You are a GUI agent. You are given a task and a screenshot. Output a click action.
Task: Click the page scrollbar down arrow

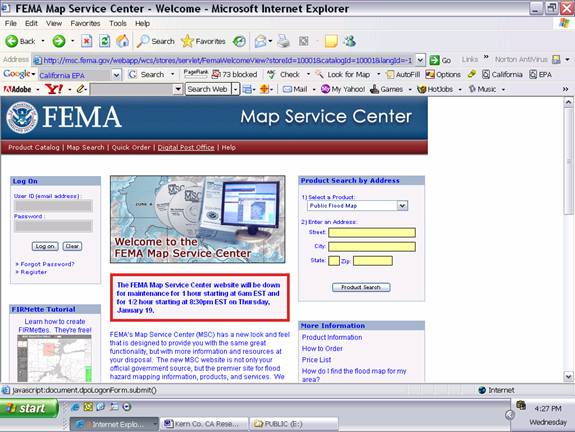click(x=568, y=376)
